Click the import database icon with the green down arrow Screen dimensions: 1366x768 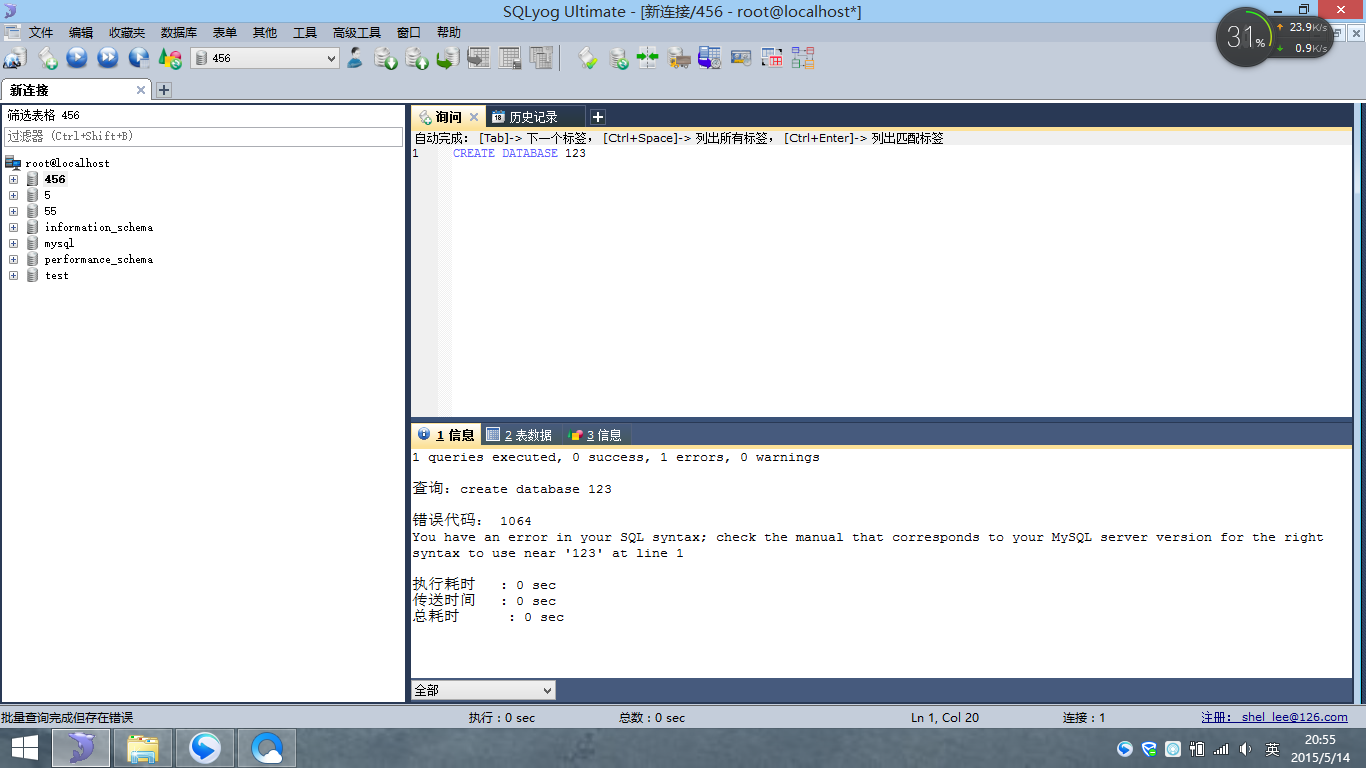click(386, 58)
